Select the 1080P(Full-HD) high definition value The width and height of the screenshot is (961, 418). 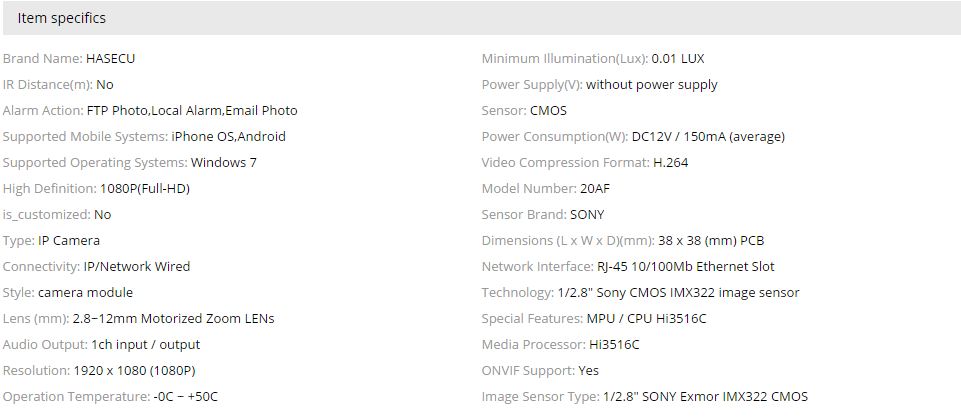(x=145, y=189)
